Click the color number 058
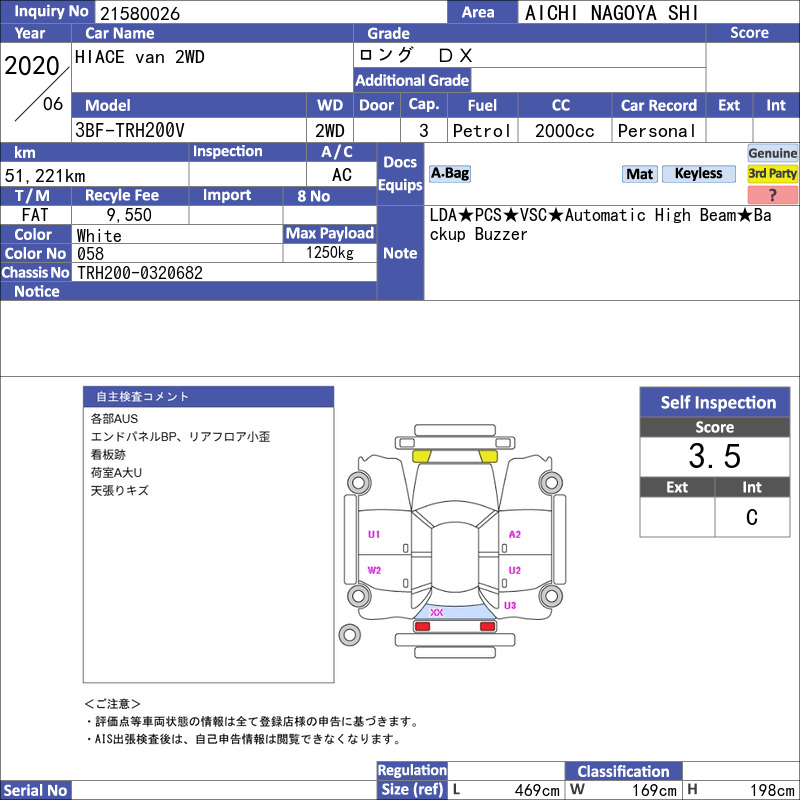Image resolution: width=800 pixels, height=800 pixels. 90,254
